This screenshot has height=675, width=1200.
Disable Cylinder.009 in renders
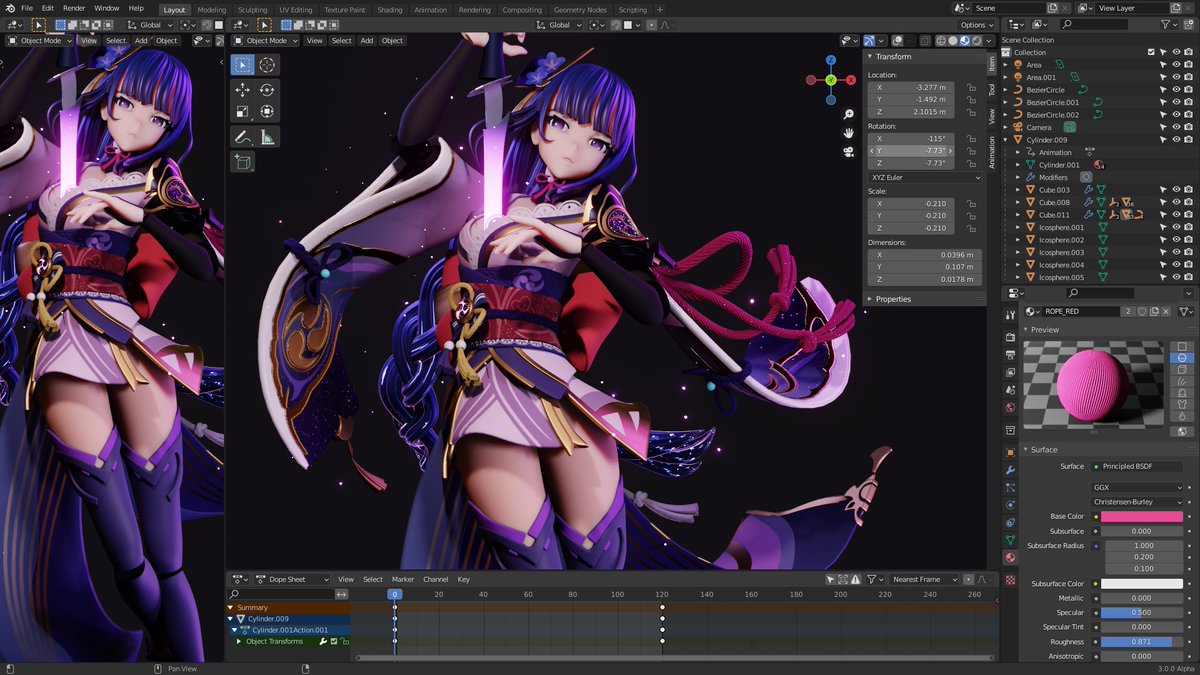(1188, 140)
